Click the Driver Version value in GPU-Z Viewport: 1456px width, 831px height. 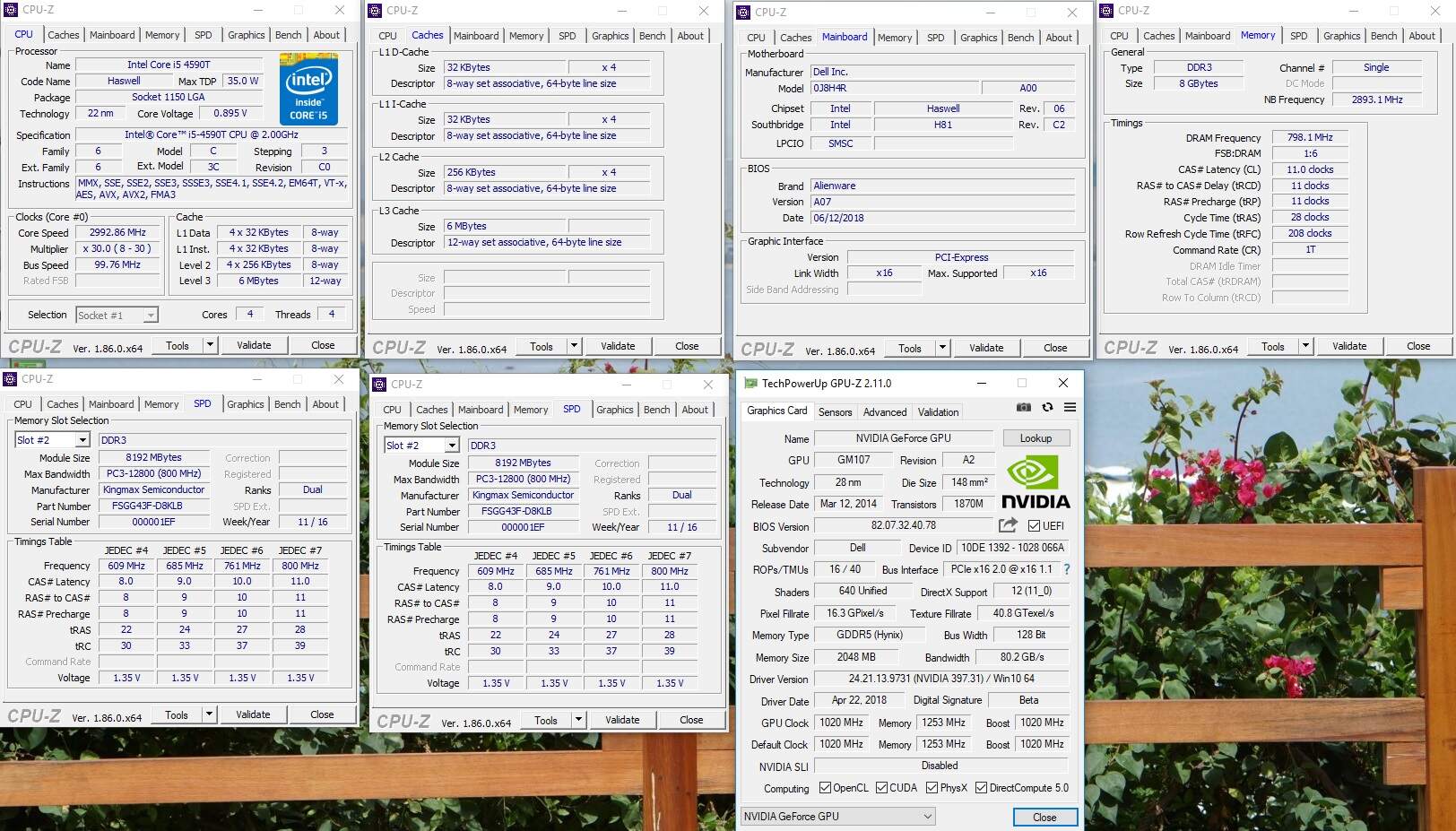[x=941, y=679]
